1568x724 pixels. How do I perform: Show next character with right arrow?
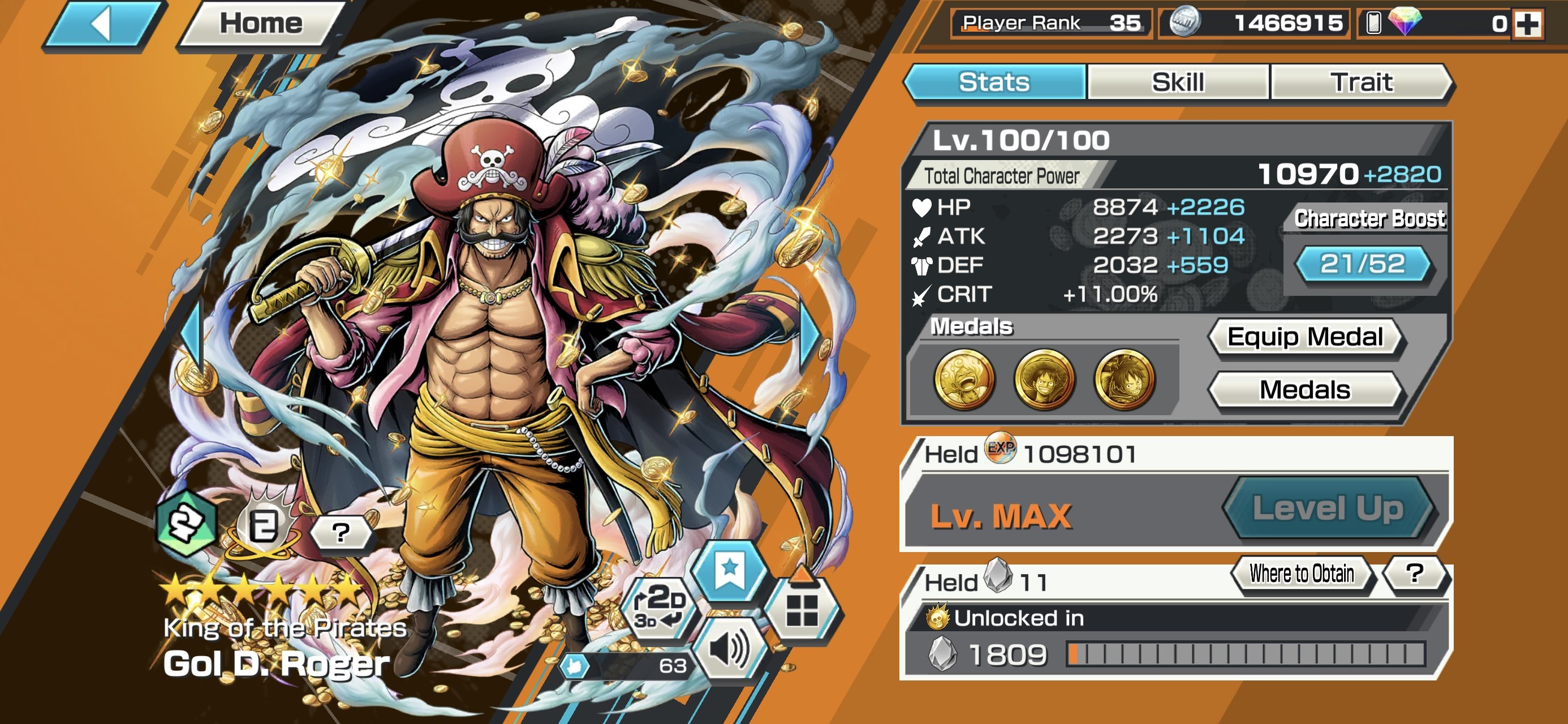point(809,335)
